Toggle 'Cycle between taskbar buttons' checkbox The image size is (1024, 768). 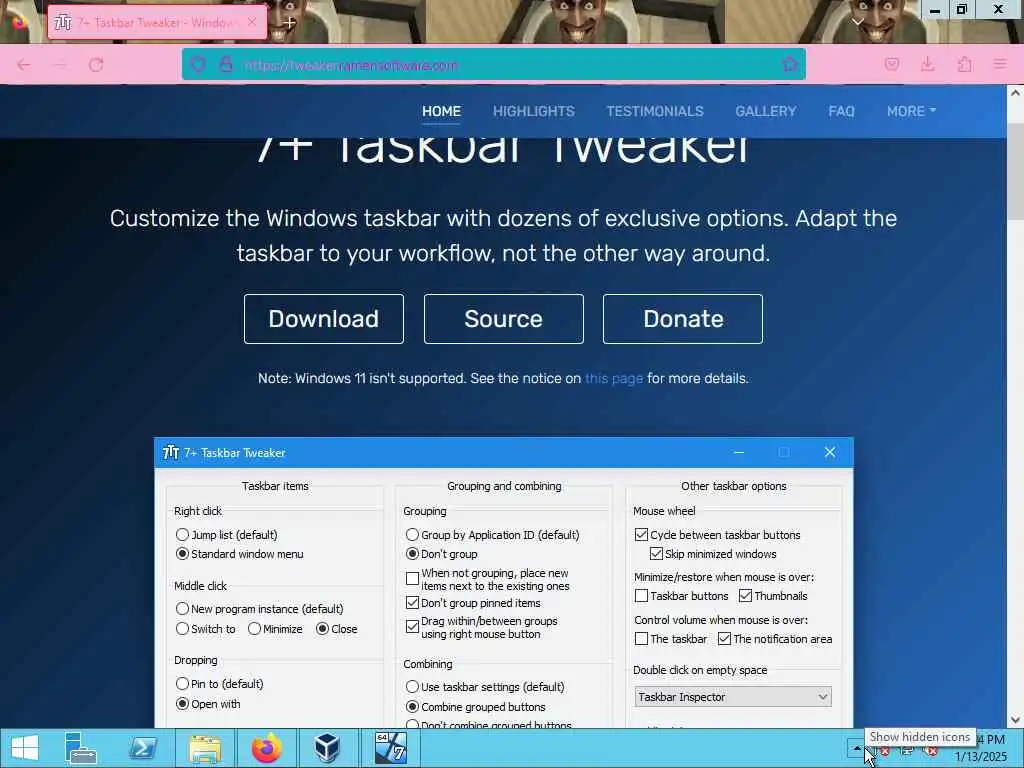tap(641, 535)
